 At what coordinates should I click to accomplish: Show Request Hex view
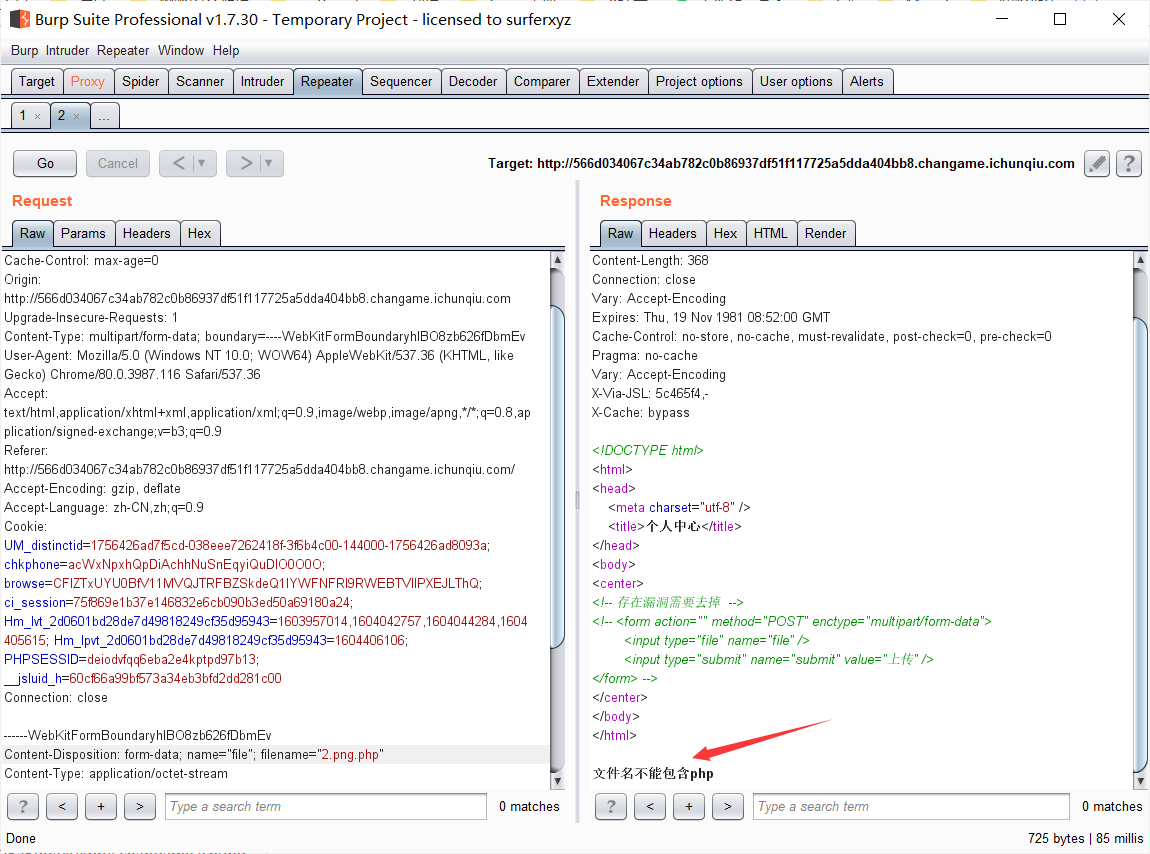[199, 233]
